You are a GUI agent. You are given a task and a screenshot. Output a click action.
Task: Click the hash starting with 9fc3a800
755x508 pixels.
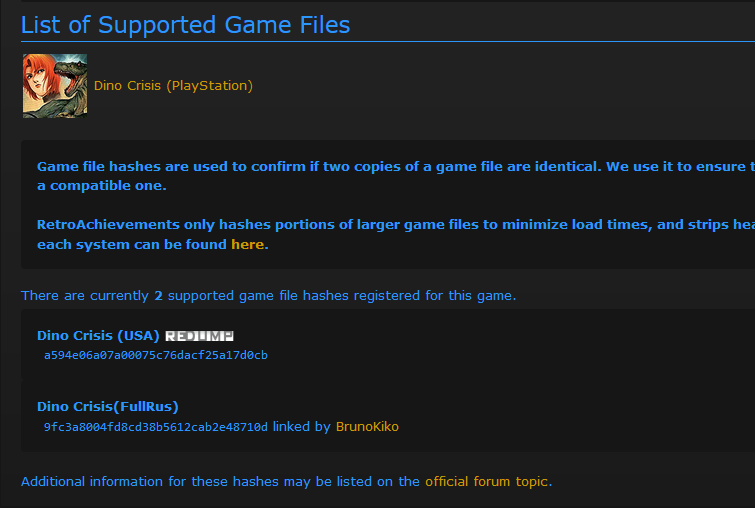coord(156,427)
